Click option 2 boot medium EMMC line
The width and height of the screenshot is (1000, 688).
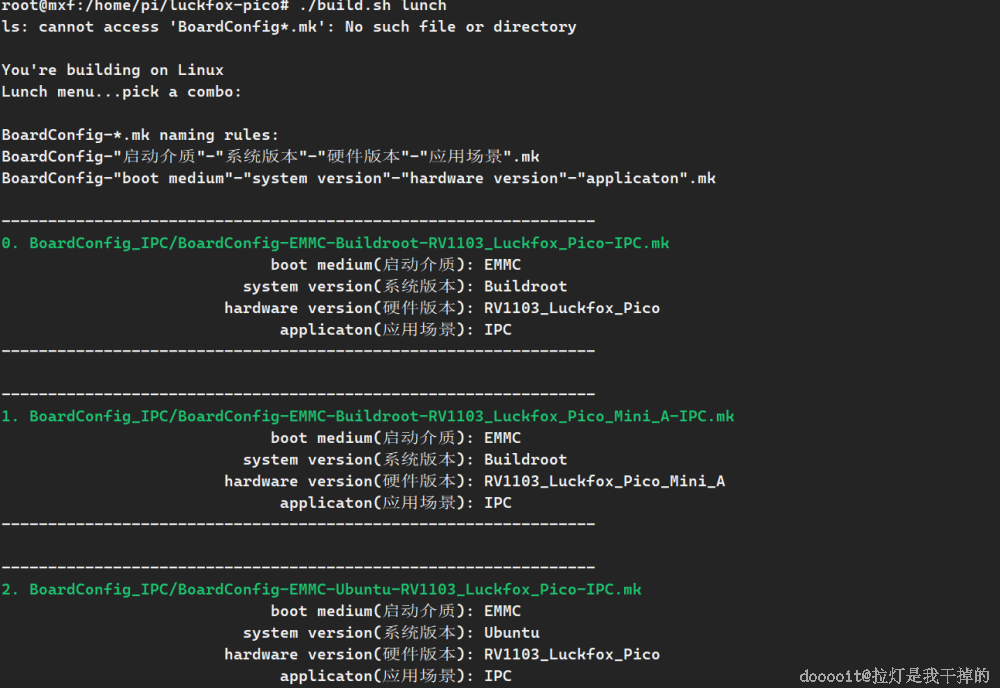(395, 611)
